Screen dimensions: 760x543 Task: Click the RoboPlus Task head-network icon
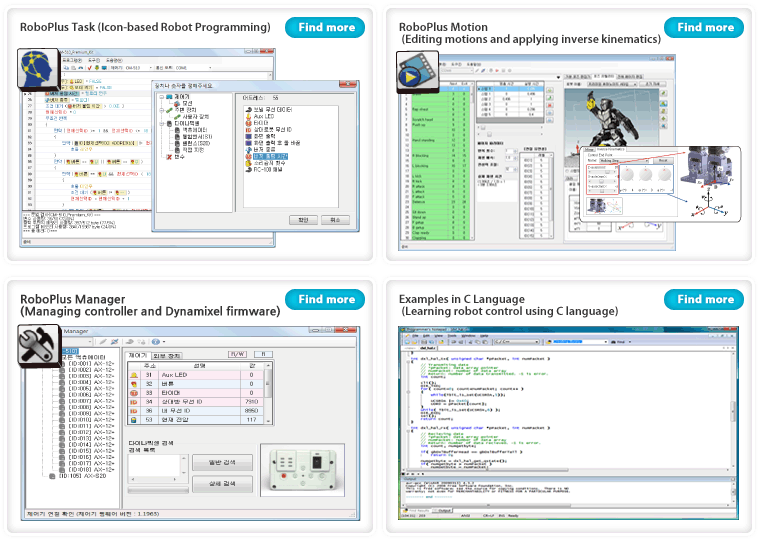(38, 69)
